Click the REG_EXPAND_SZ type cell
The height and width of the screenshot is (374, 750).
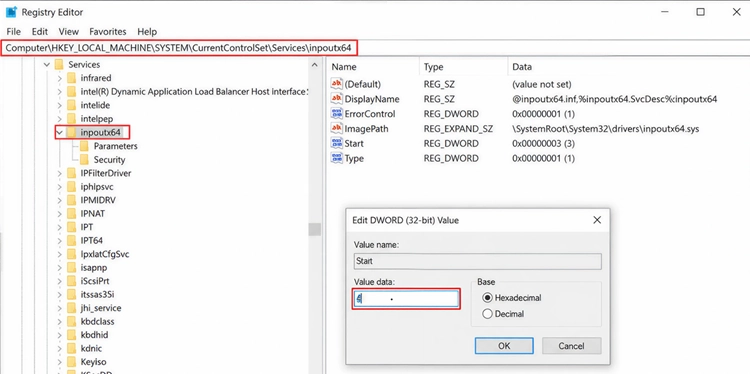tap(459, 129)
